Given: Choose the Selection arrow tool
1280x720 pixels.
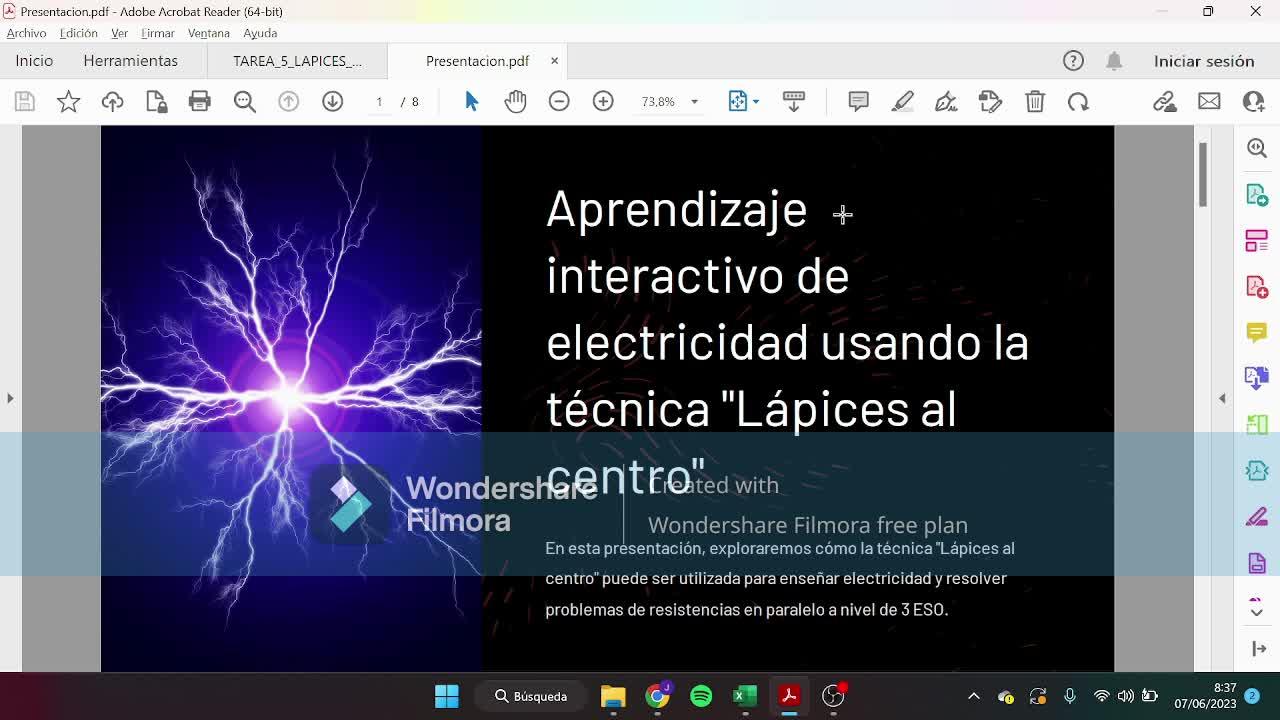Looking at the screenshot, I should [472, 101].
